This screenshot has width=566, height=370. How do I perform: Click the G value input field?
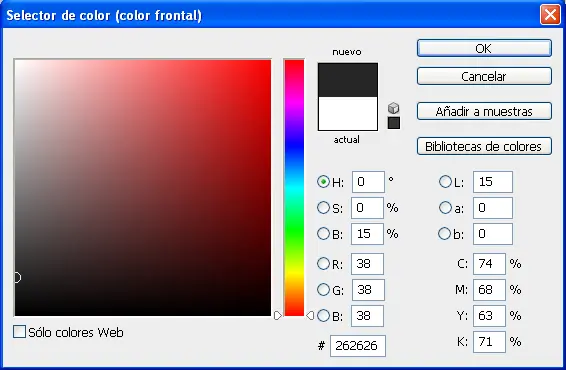click(368, 290)
